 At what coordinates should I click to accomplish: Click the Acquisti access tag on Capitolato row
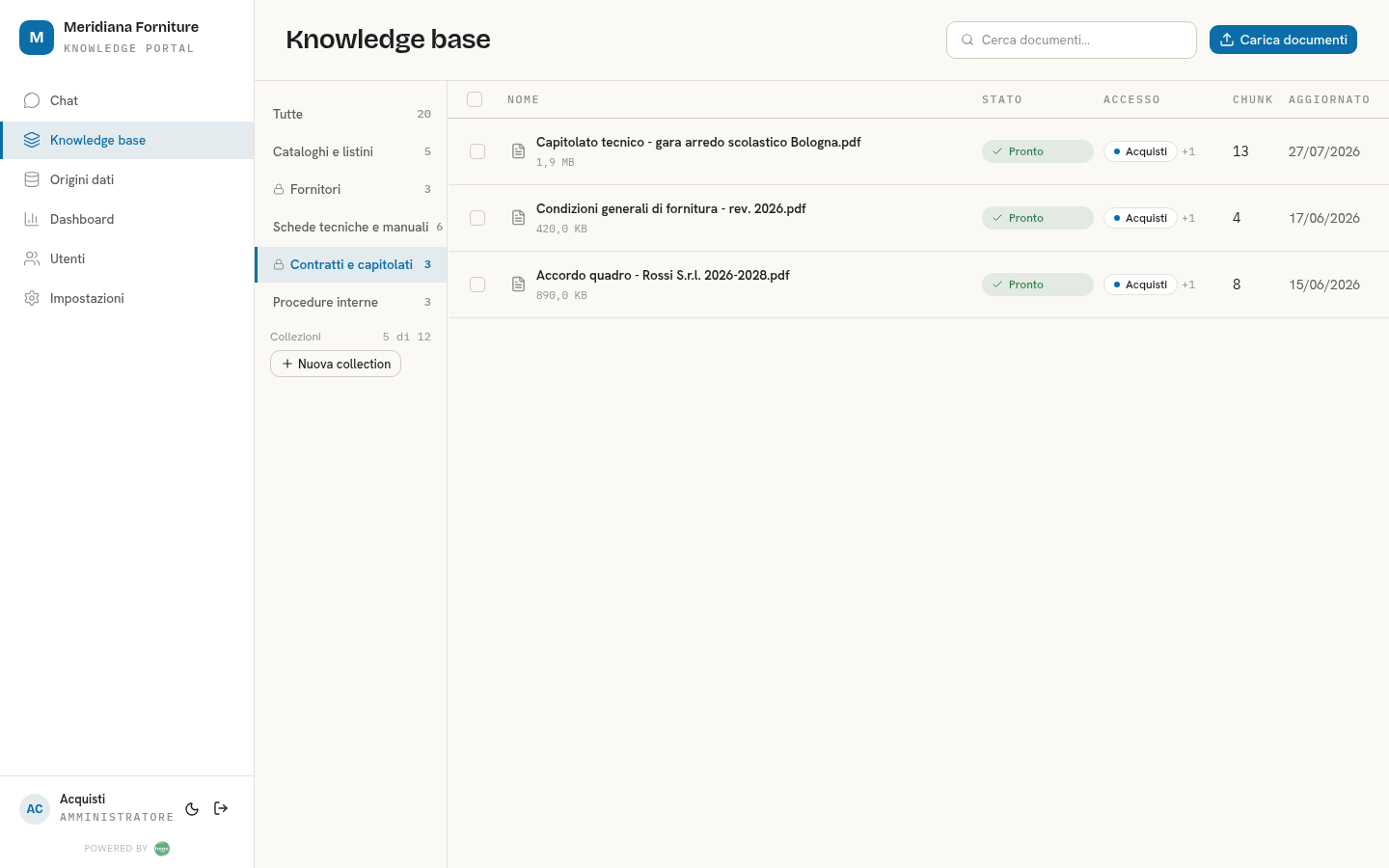[1140, 151]
